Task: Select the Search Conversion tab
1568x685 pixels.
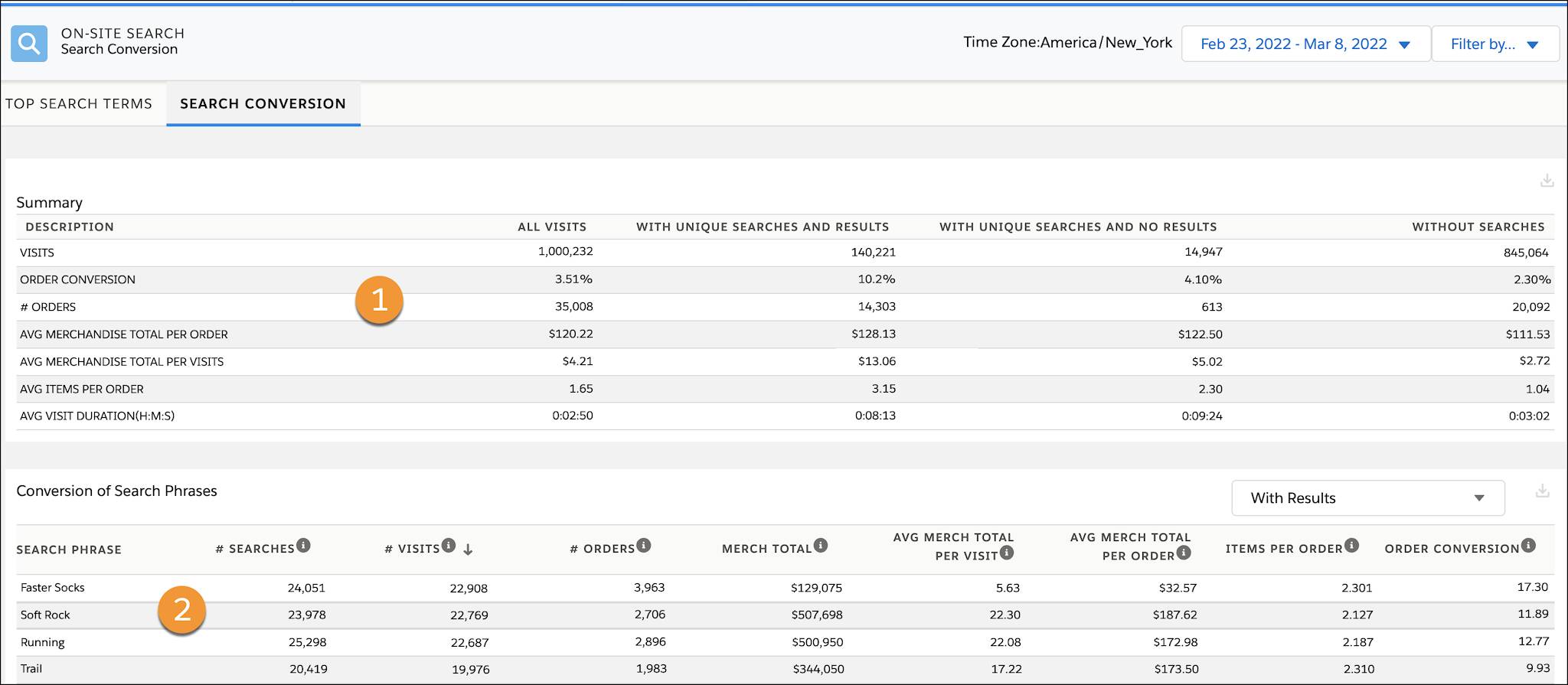Action: pyautogui.click(x=263, y=103)
